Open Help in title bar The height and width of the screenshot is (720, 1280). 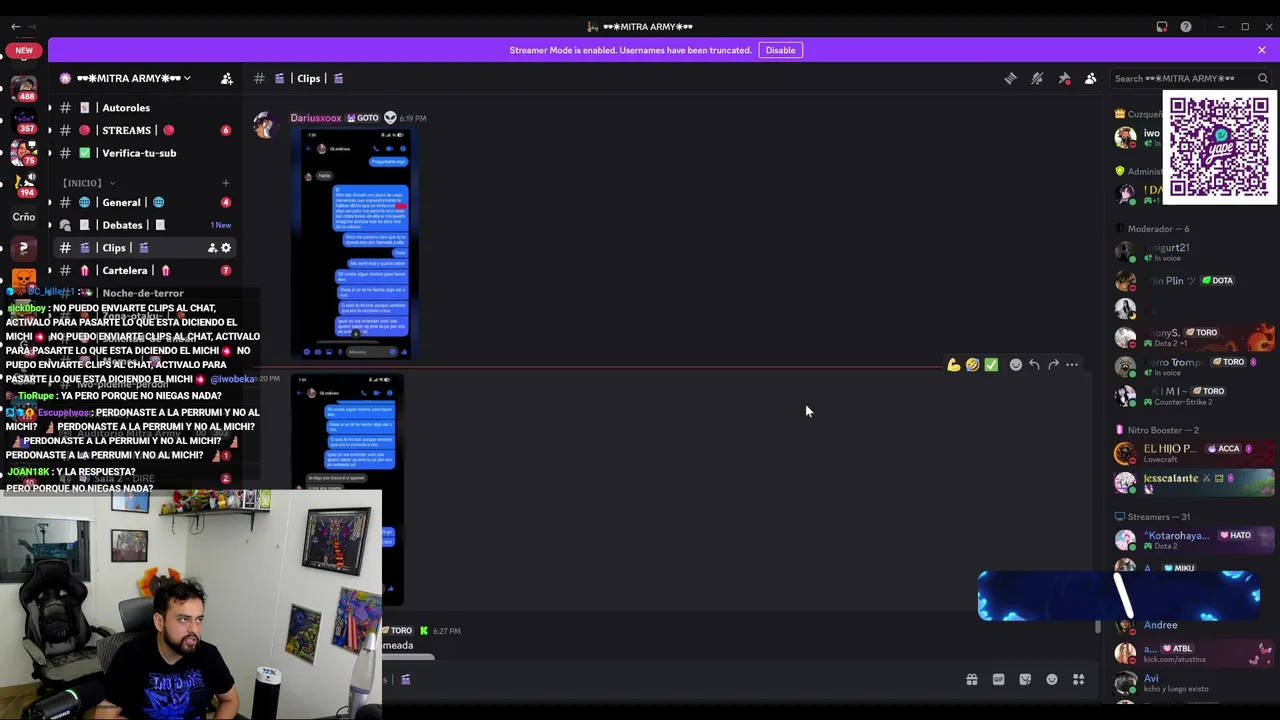click(x=1186, y=27)
